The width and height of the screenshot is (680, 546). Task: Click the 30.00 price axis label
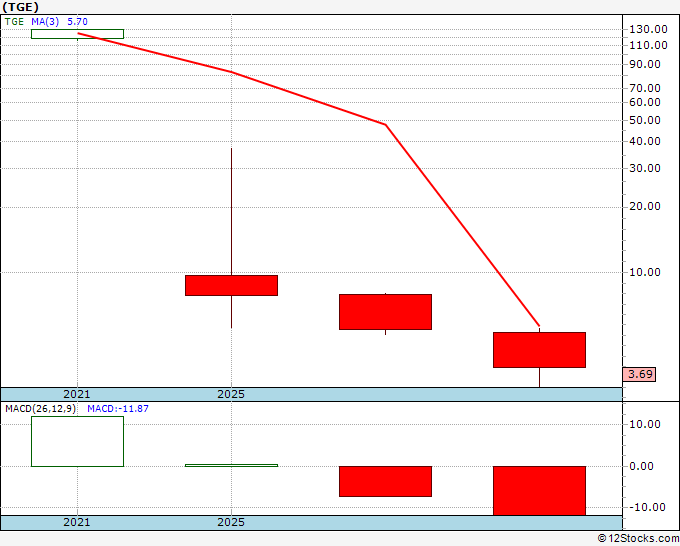(x=645, y=168)
